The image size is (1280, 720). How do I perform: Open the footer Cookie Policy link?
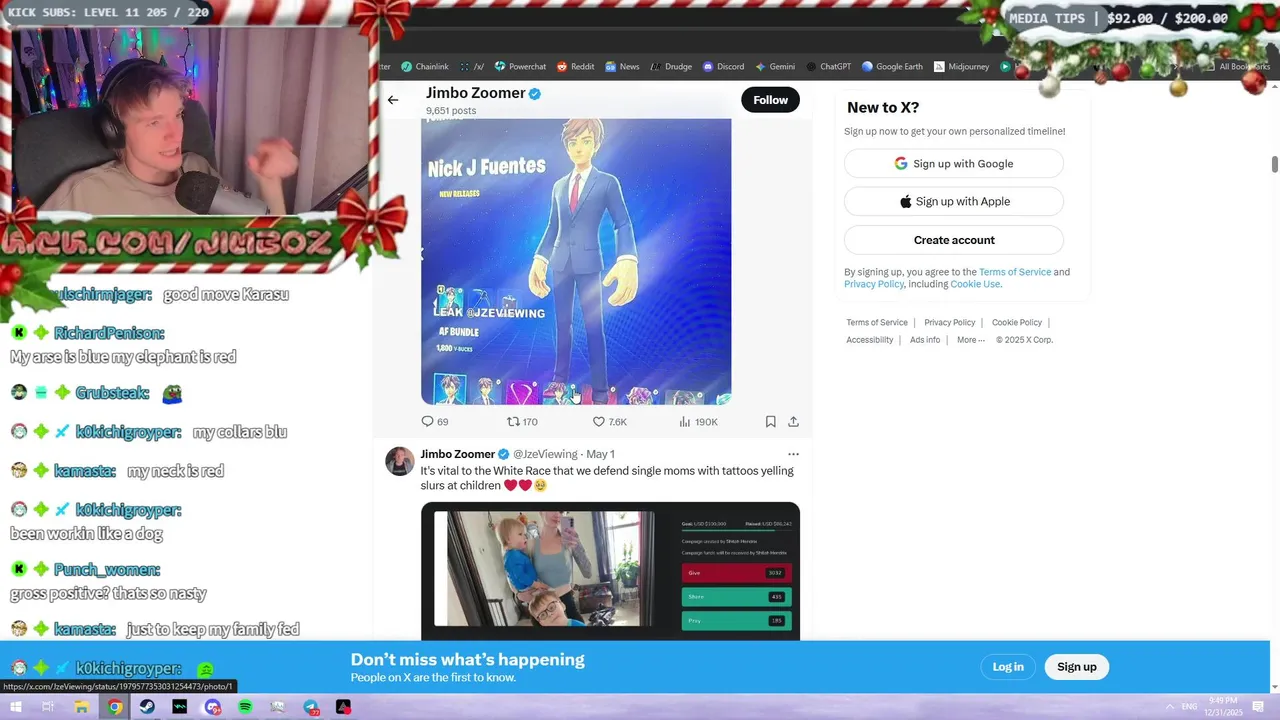1017,323
